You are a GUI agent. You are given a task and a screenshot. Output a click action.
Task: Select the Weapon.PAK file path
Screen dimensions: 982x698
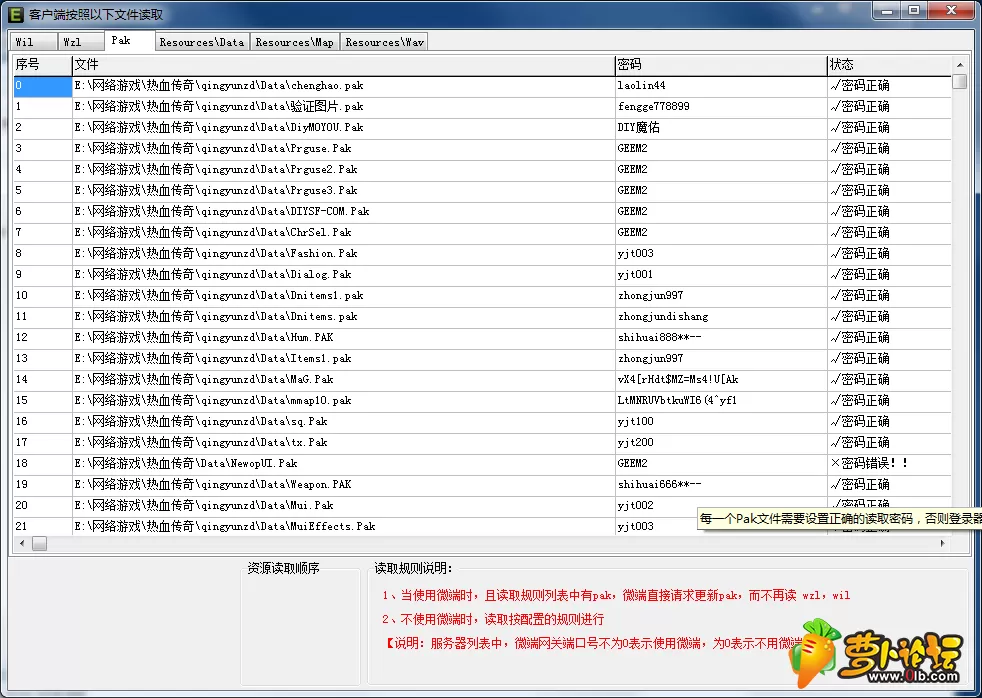213,485
